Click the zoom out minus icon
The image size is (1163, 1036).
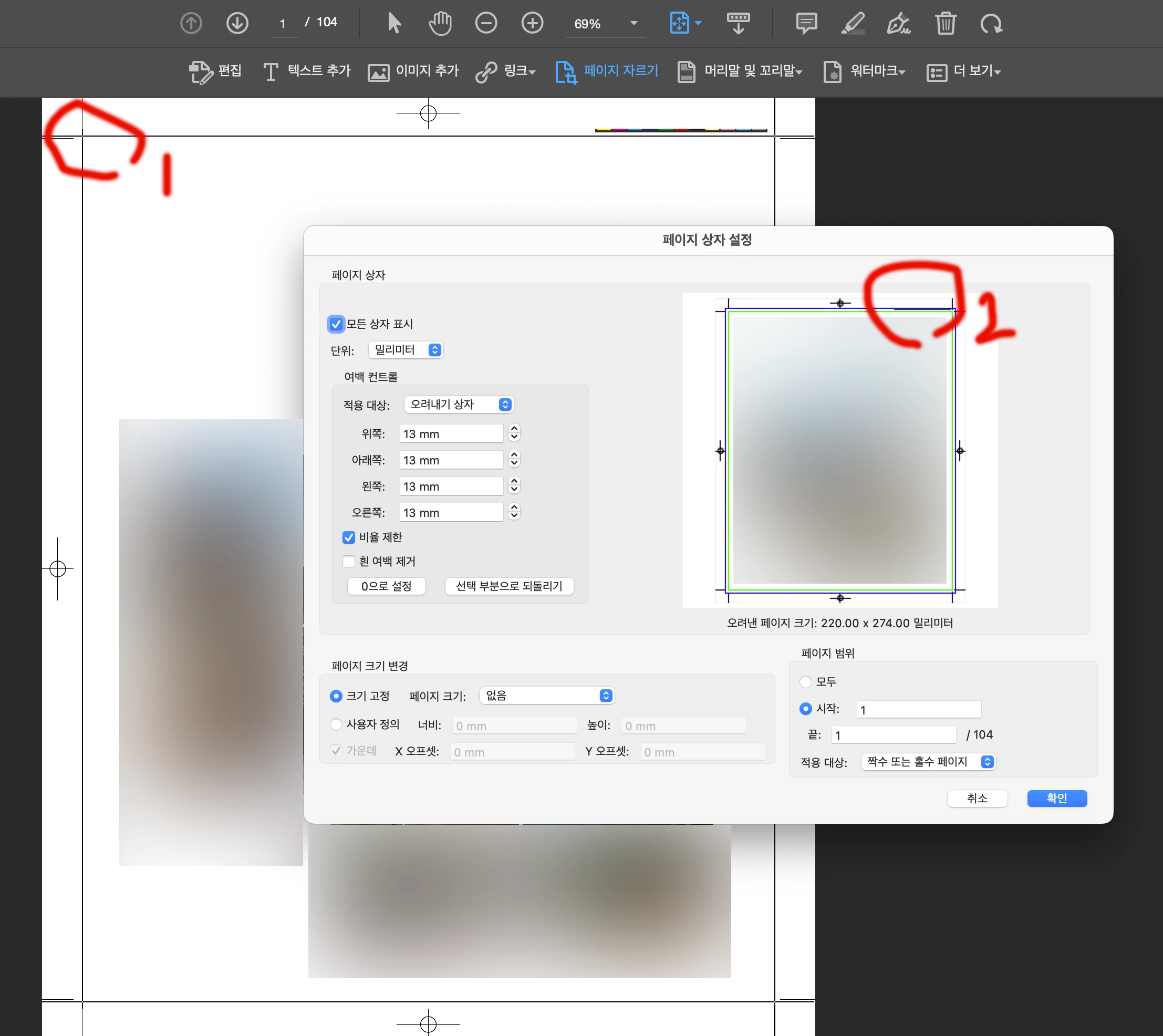[x=485, y=23]
